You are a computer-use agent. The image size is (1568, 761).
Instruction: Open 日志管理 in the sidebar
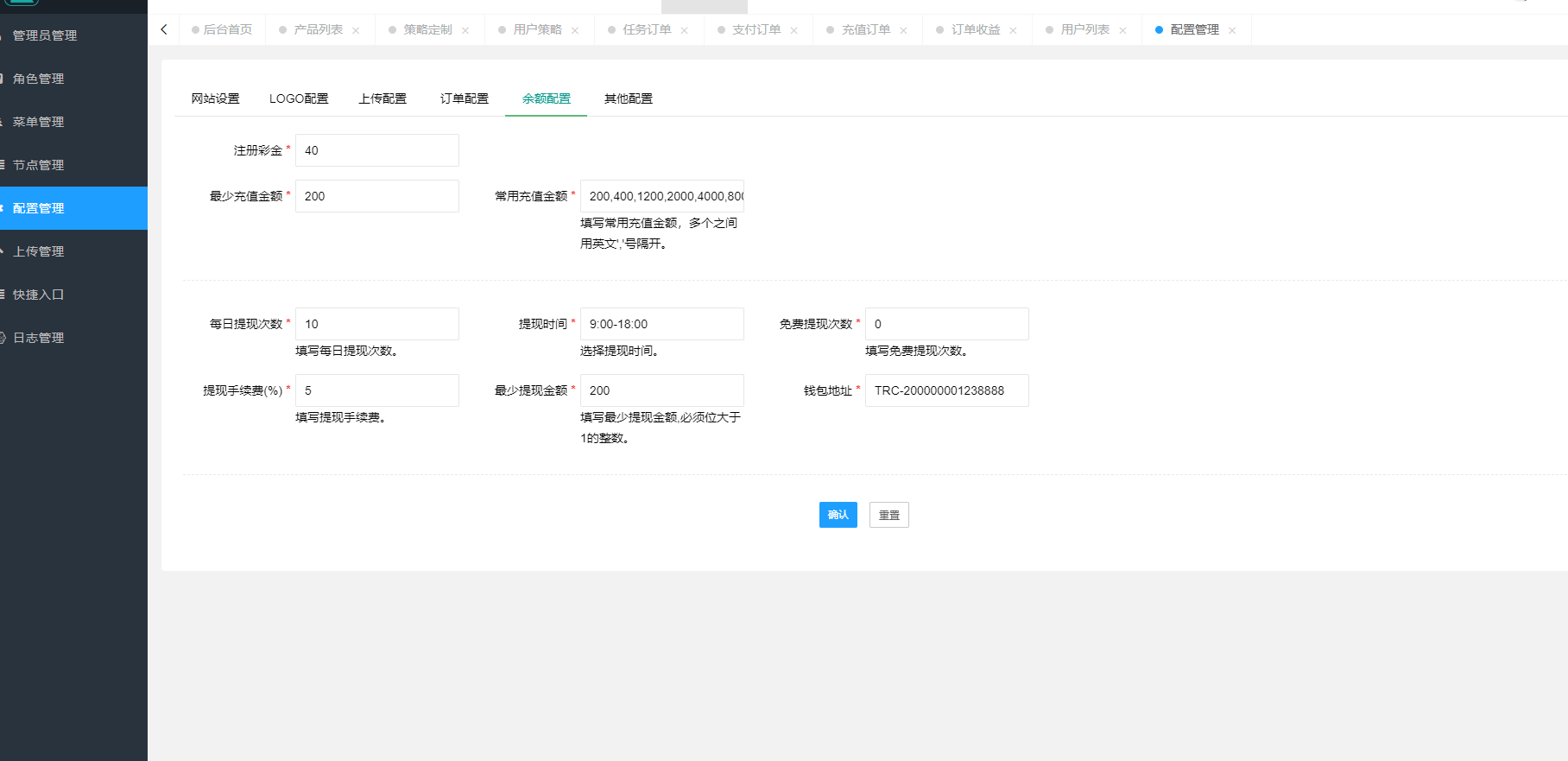click(39, 338)
